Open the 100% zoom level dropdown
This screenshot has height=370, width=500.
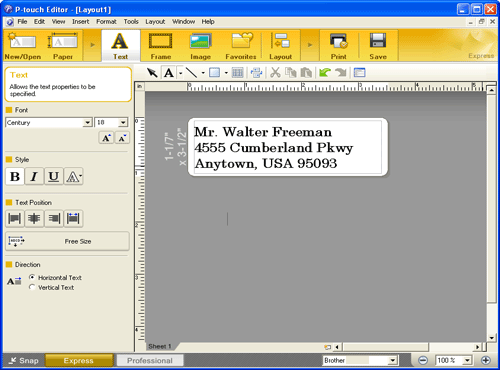[x=467, y=360]
